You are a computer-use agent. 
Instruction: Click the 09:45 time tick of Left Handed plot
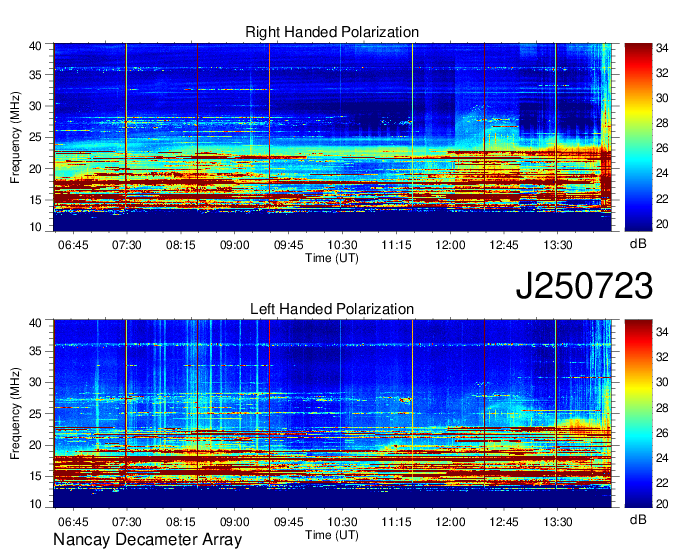pyautogui.click(x=288, y=522)
